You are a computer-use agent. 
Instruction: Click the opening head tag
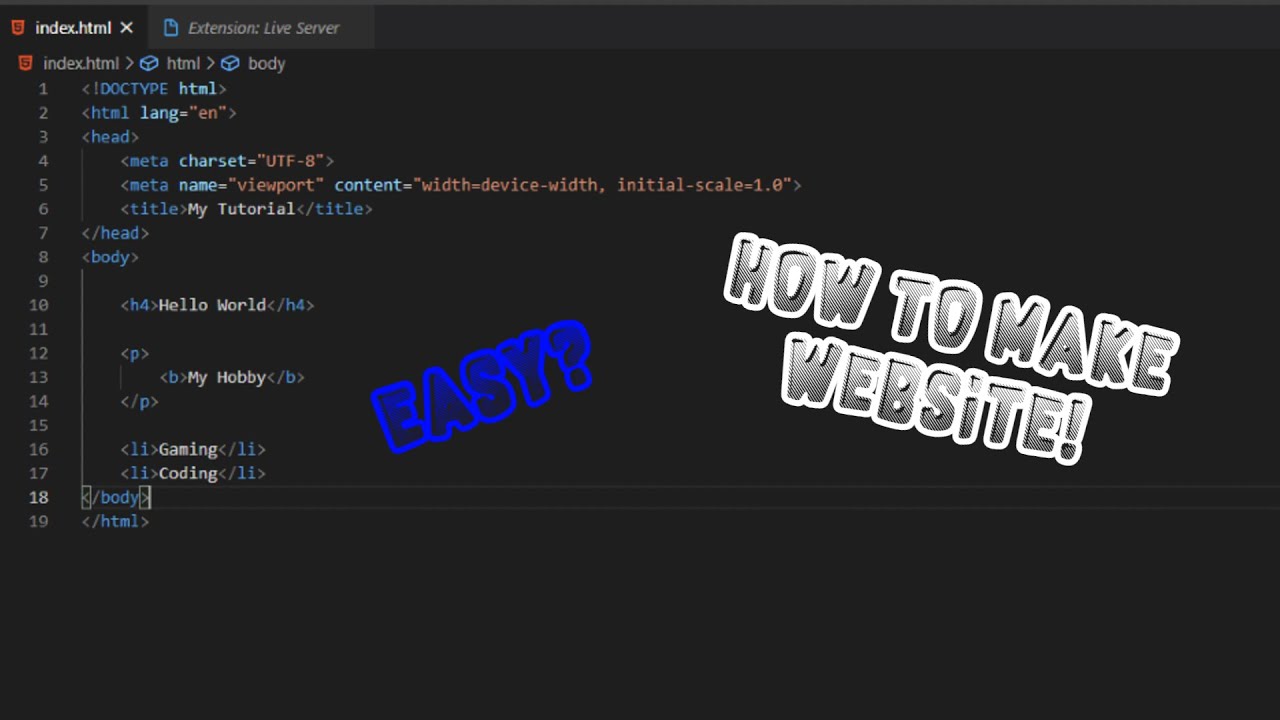110,137
